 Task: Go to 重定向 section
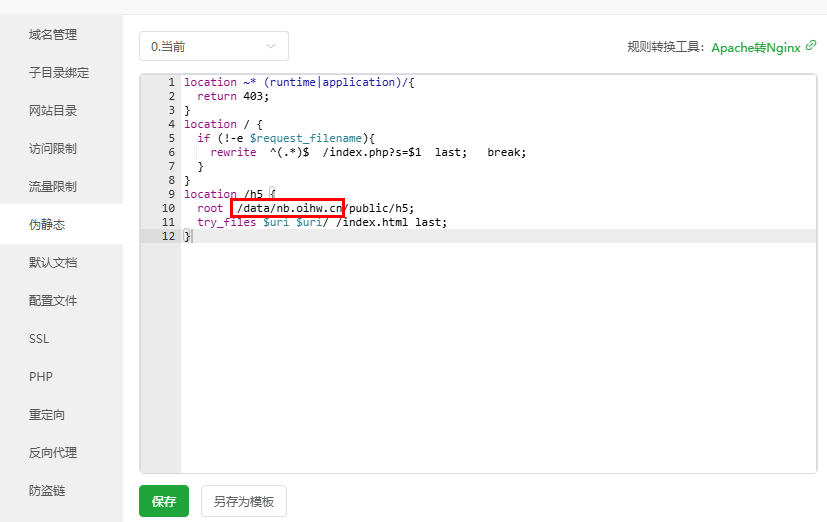pos(47,414)
